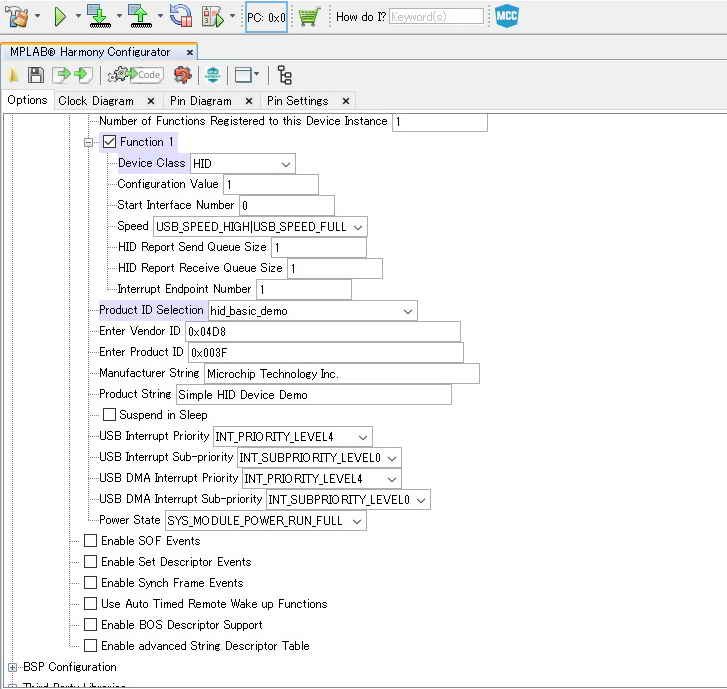Enable the SOF Events checkbox

(90, 541)
